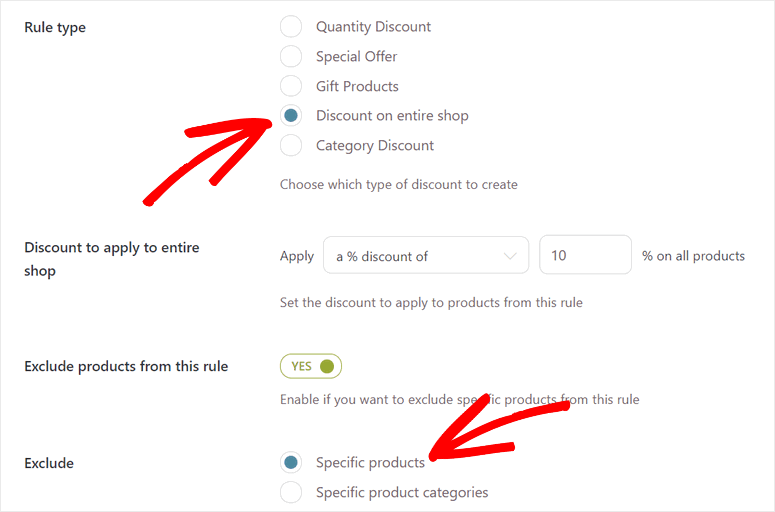
Task: Click the Gift Products label text
Action: click(x=357, y=86)
